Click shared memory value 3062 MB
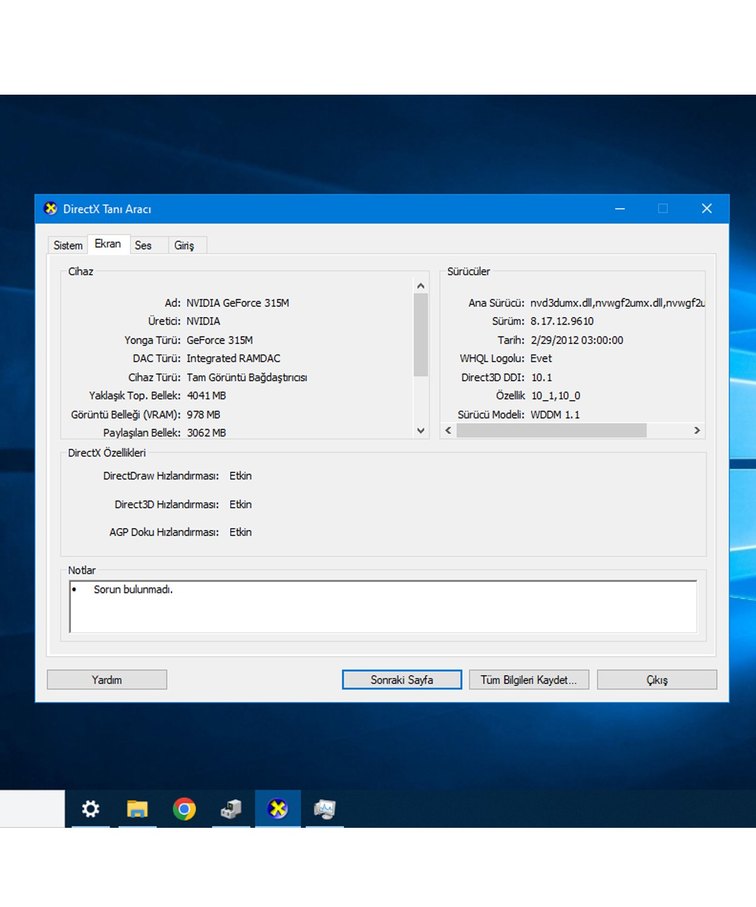Screen dimensions: 756x907 click(206, 433)
